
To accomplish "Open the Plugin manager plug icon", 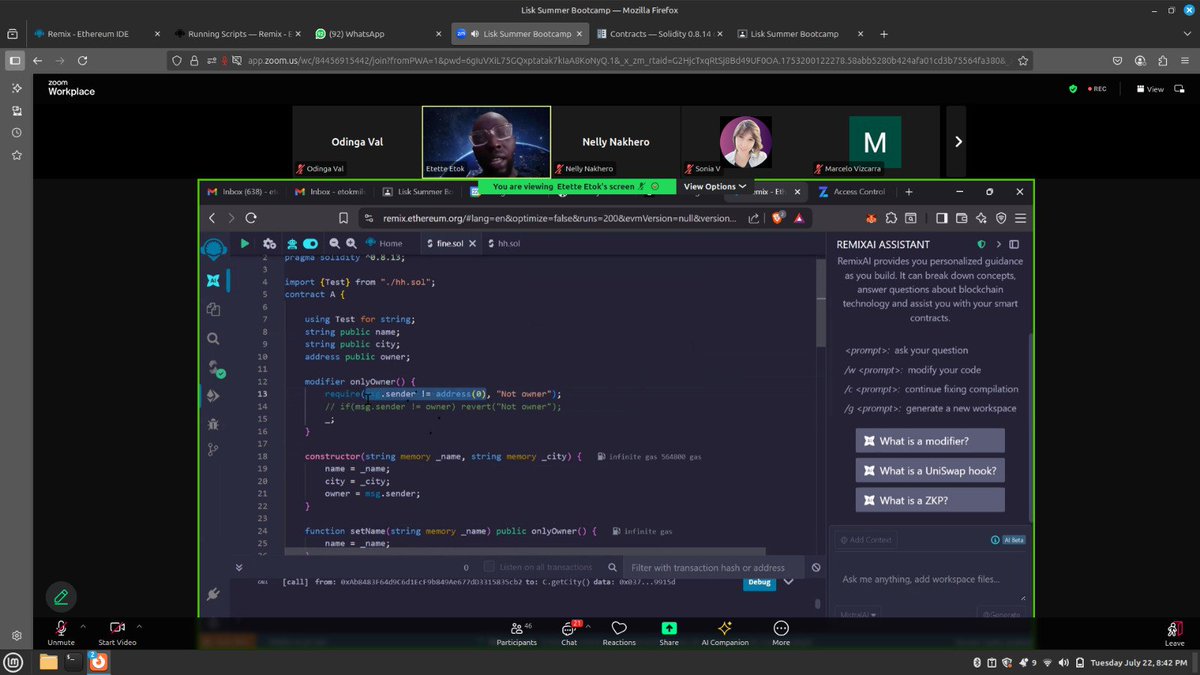I will pyautogui.click(x=213, y=594).
